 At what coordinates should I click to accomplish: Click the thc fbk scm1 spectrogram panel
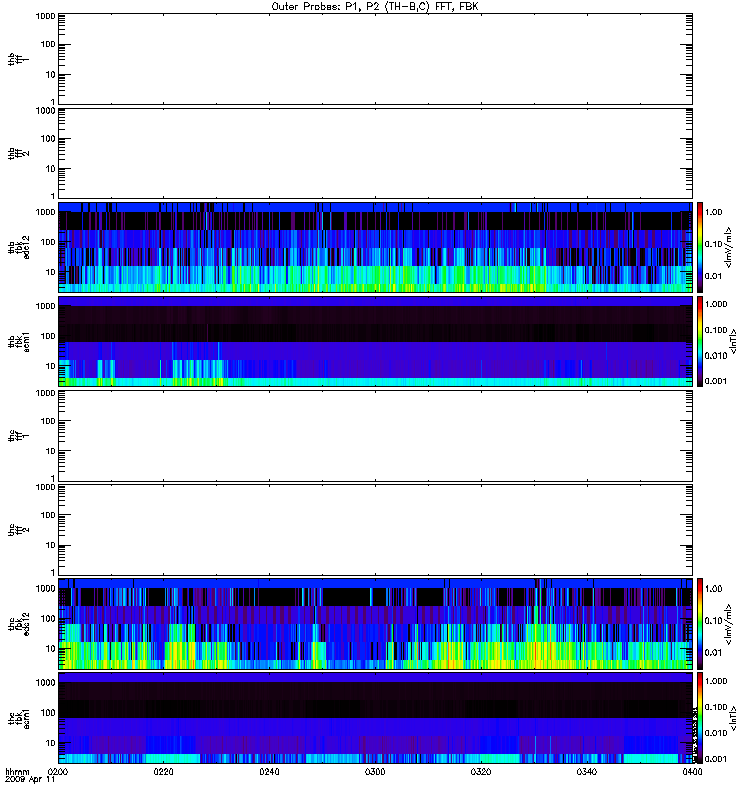pos(375,718)
